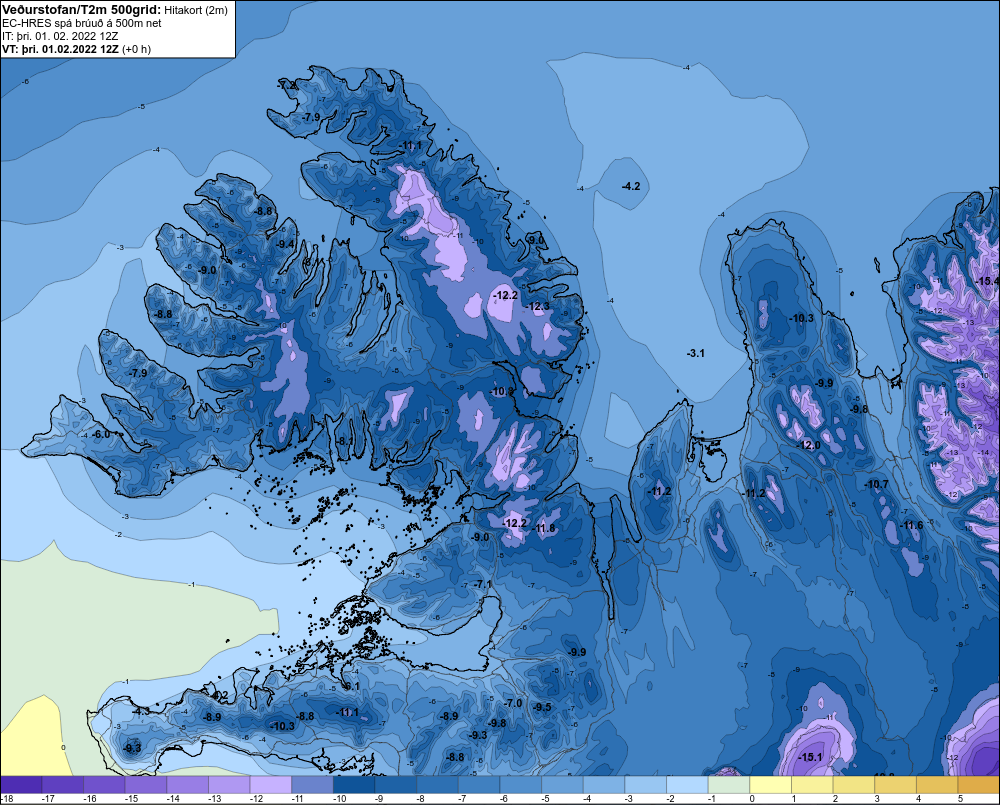Click the -10.9 temperature label
The image size is (1000, 805).
(502, 391)
